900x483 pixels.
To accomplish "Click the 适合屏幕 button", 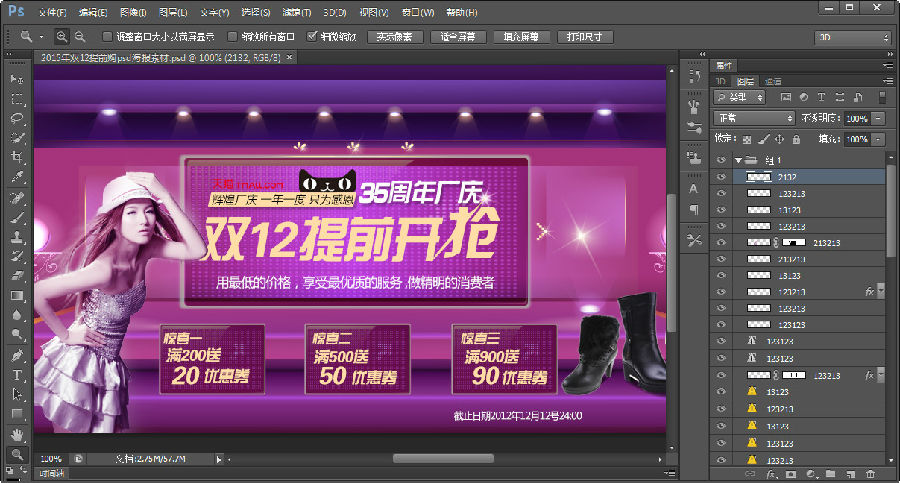I will pos(458,37).
